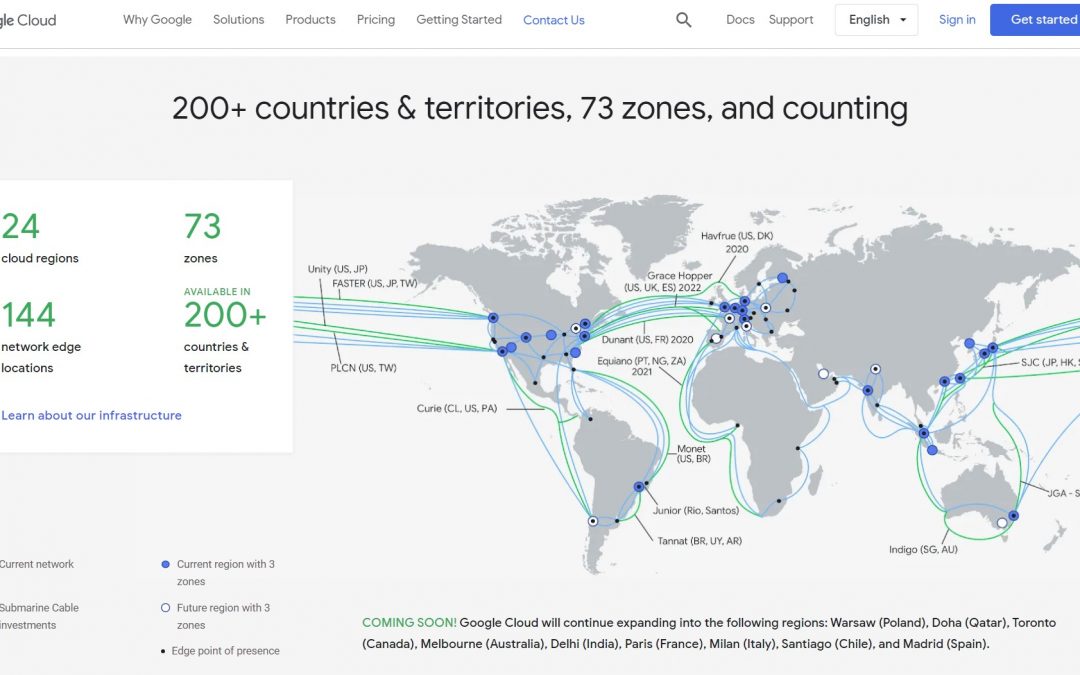The height and width of the screenshot is (675, 1080).
Task: Click the FASTER (US, JP, TW) label
Action: point(375,283)
